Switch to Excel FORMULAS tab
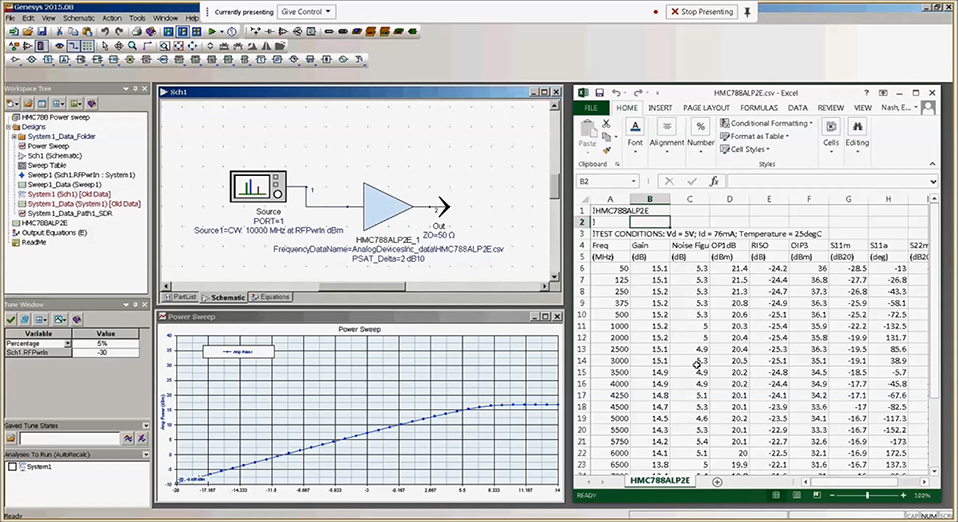 (x=759, y=108)
